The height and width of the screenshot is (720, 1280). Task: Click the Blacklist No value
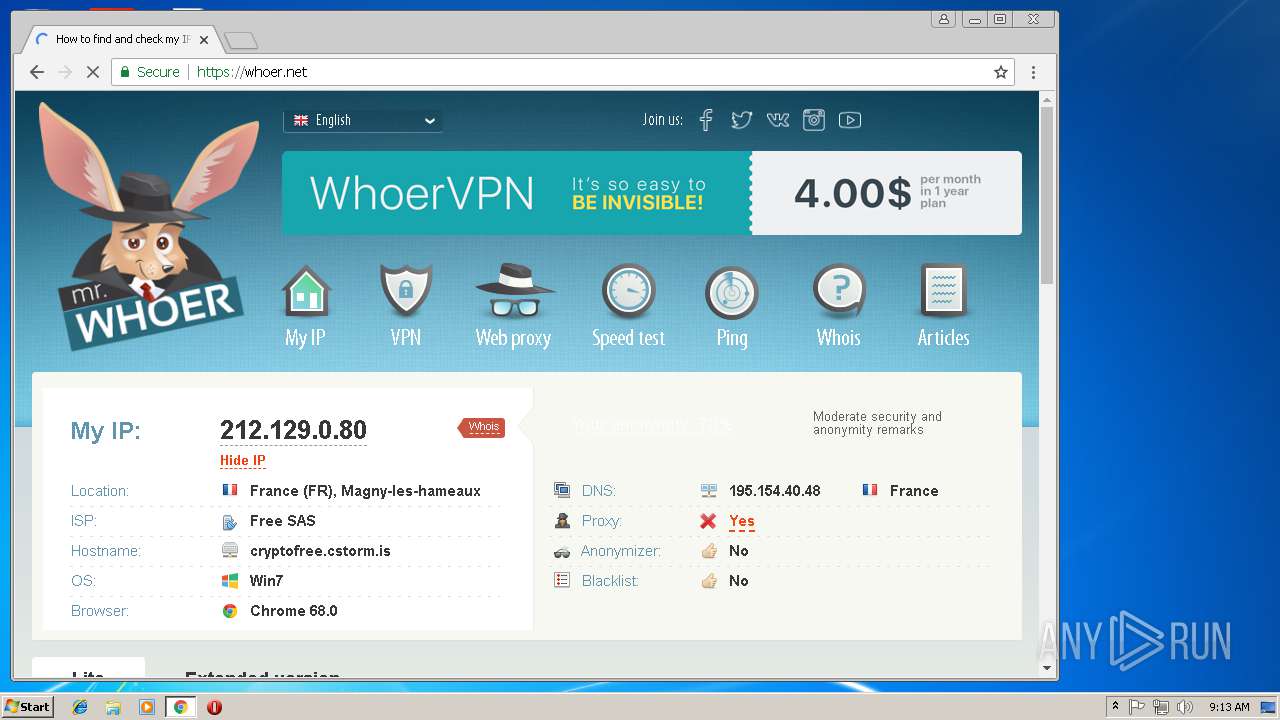pyautogui.click(x=739, y=581)
